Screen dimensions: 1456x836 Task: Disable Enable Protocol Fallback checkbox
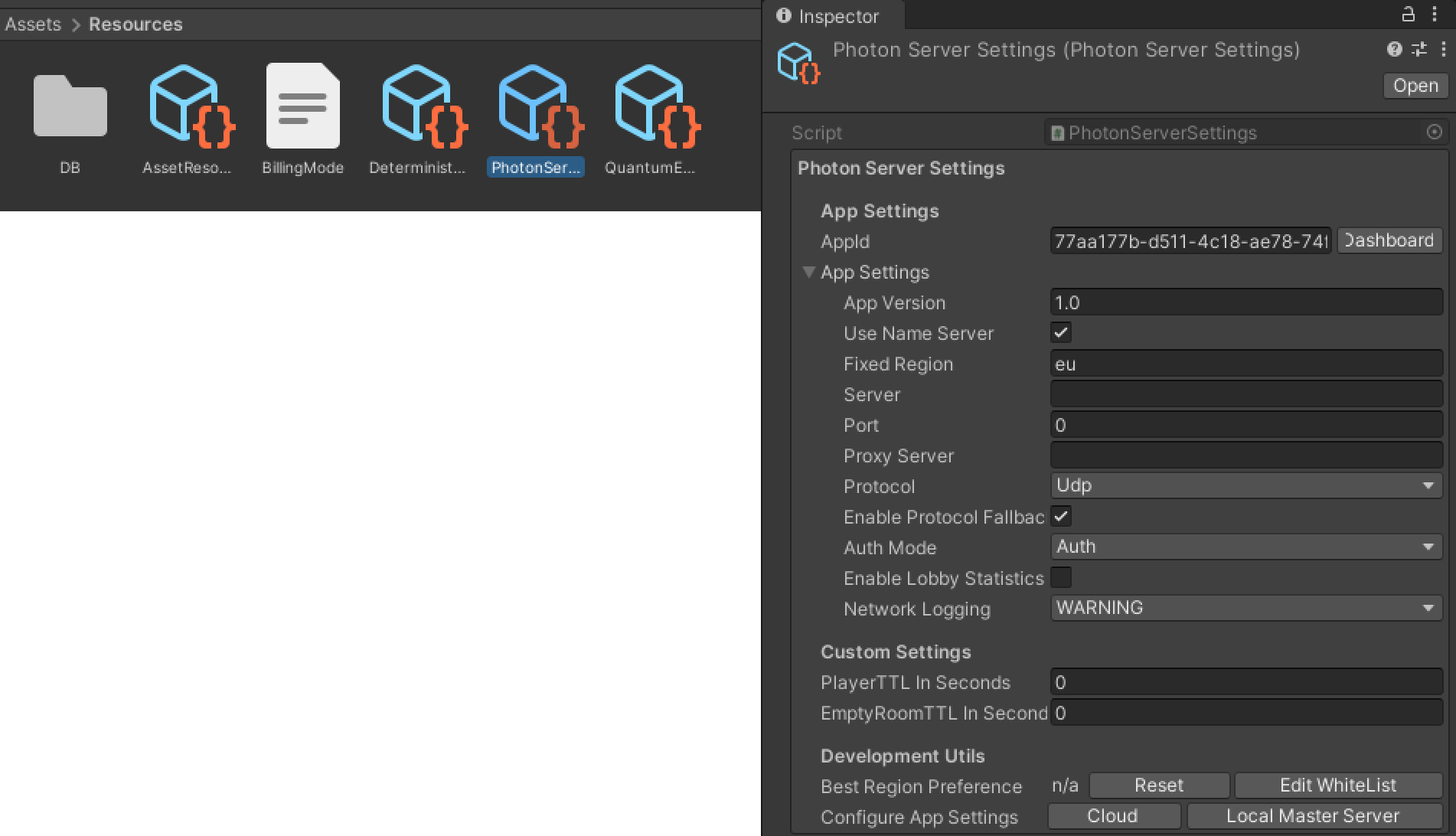point(1061,517)
